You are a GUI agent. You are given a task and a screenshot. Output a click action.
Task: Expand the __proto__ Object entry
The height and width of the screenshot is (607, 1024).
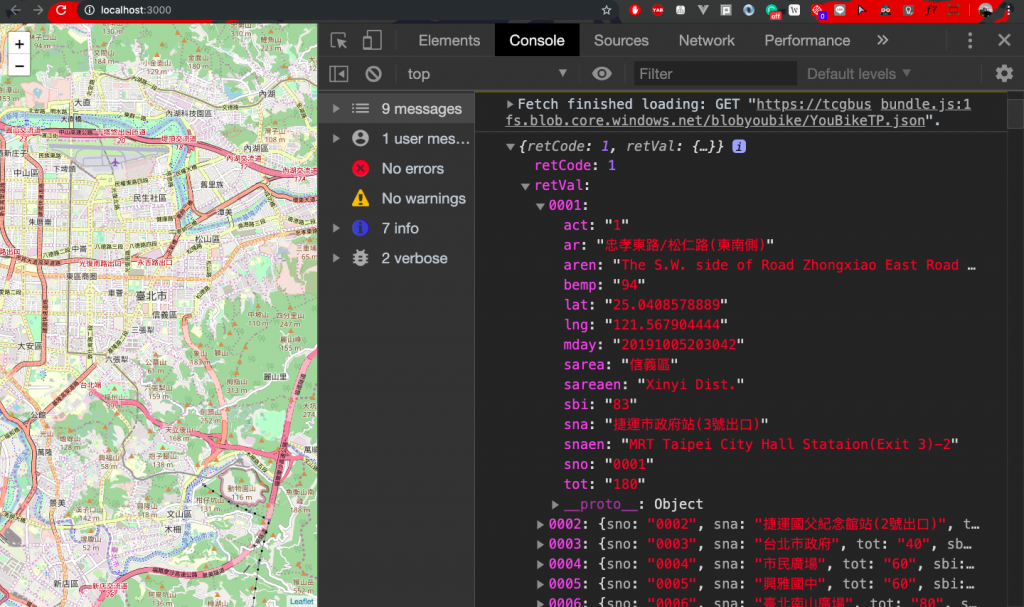(554, 504)
